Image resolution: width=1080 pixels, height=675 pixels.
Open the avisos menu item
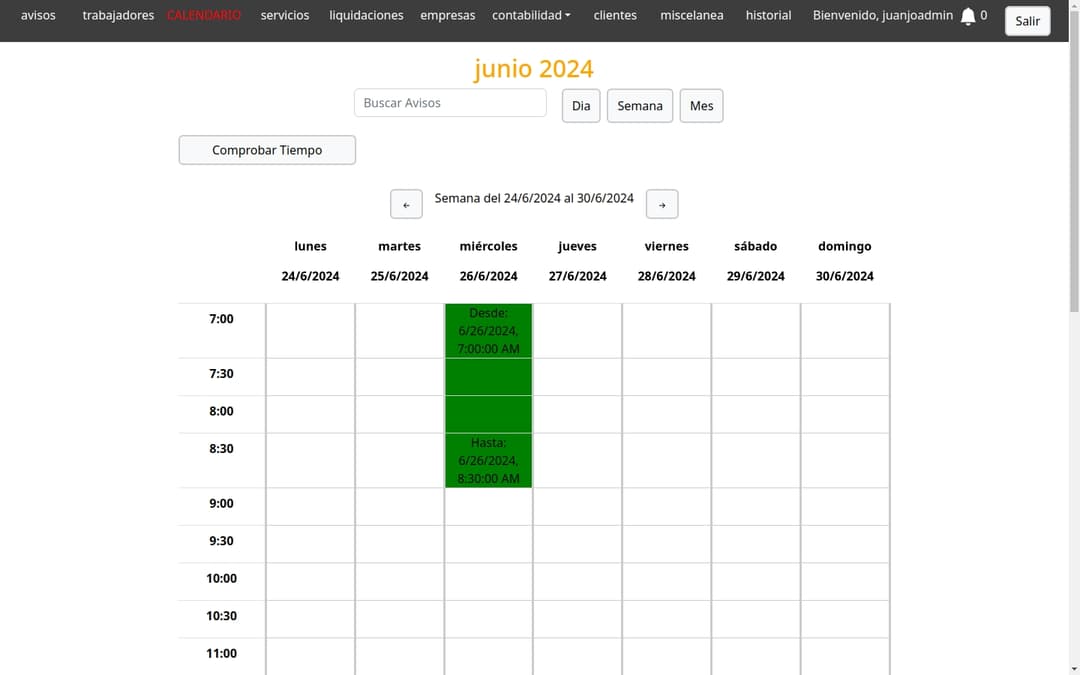(x=38, y=15)
